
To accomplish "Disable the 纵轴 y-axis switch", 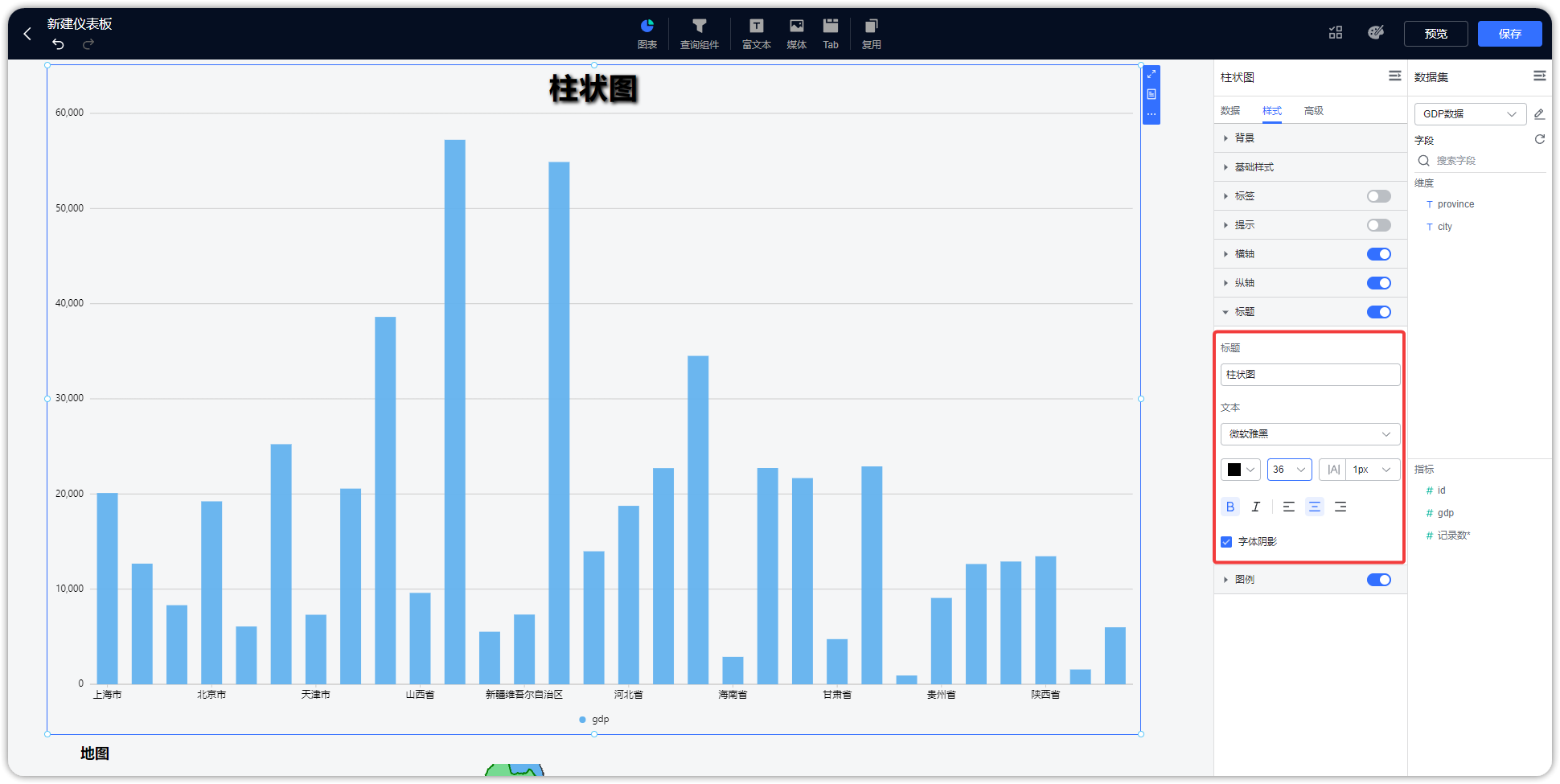I will 1379,283.
